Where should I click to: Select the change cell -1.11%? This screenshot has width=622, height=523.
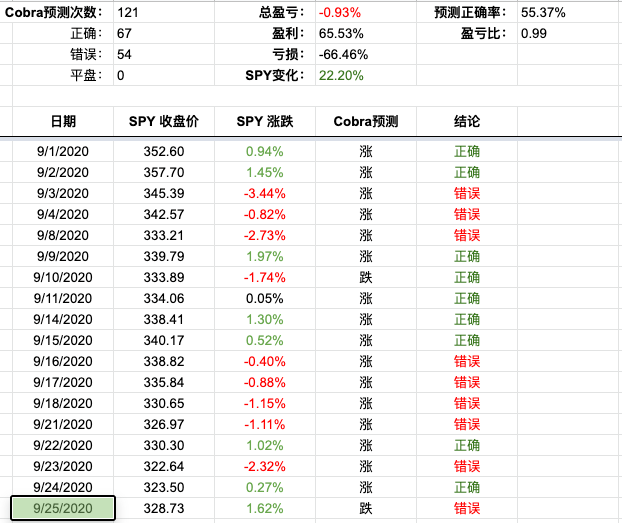pyautogui.click(x=265, y=425)
